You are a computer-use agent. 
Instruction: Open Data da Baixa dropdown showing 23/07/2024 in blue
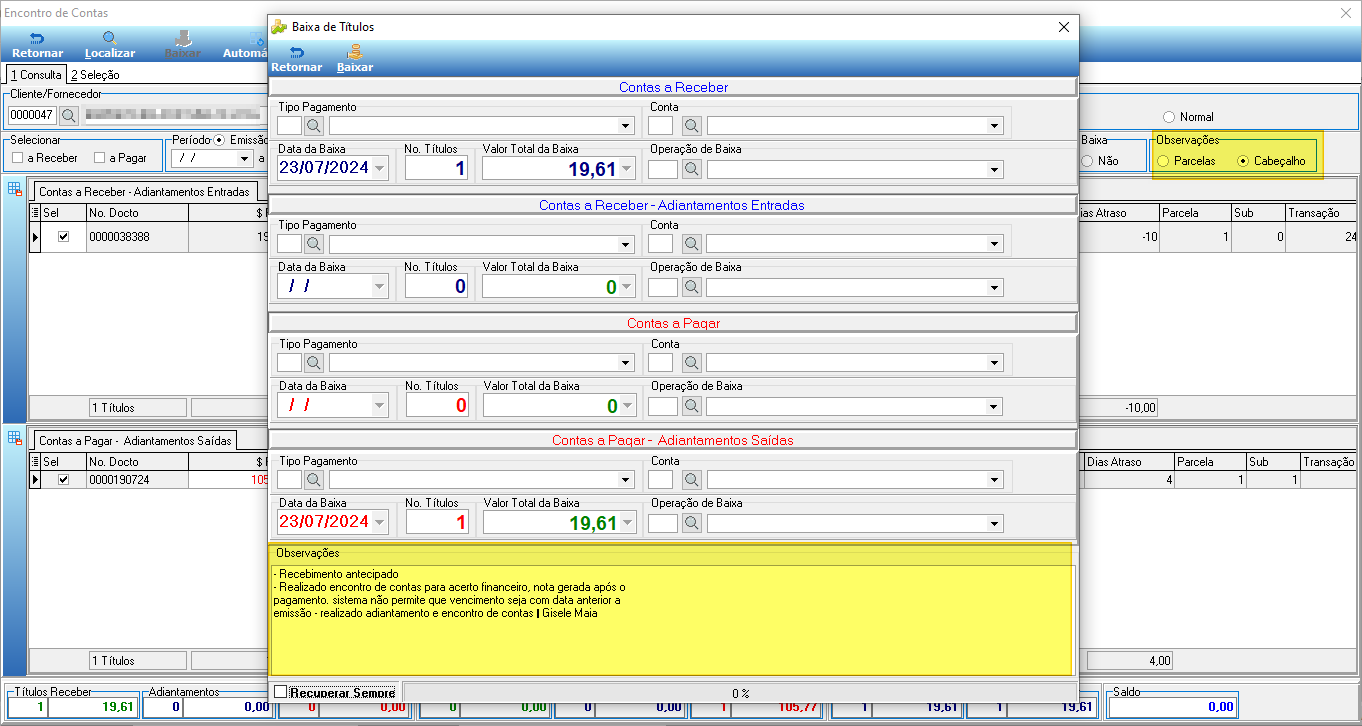click(379, 168)
